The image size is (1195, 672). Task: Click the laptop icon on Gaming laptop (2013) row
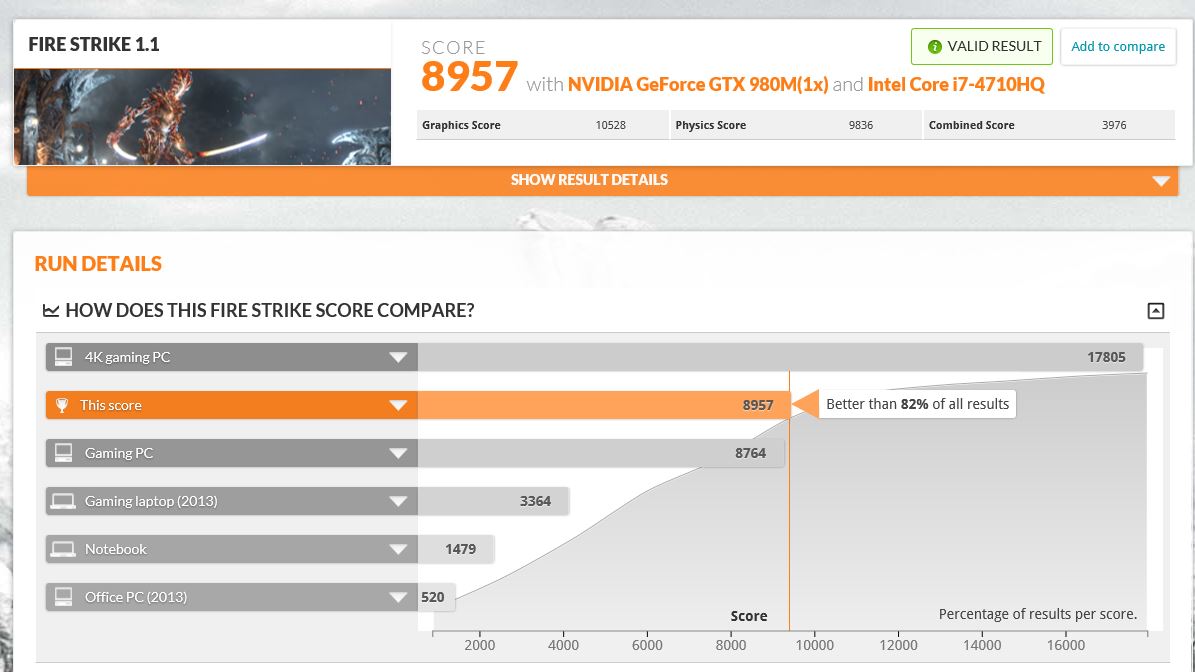pos(62,501)
